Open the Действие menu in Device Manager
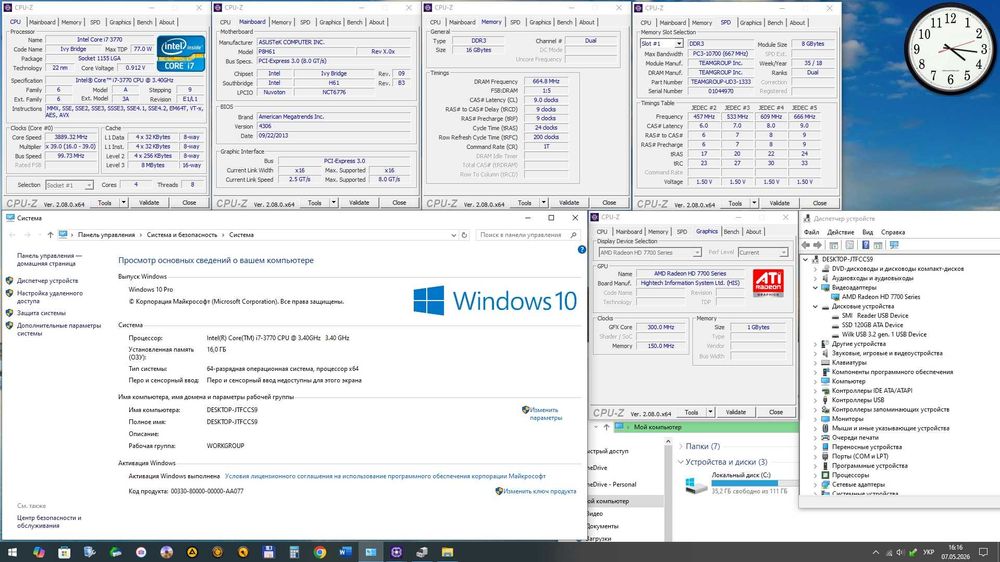1000x562 pixels. (840, 232)
